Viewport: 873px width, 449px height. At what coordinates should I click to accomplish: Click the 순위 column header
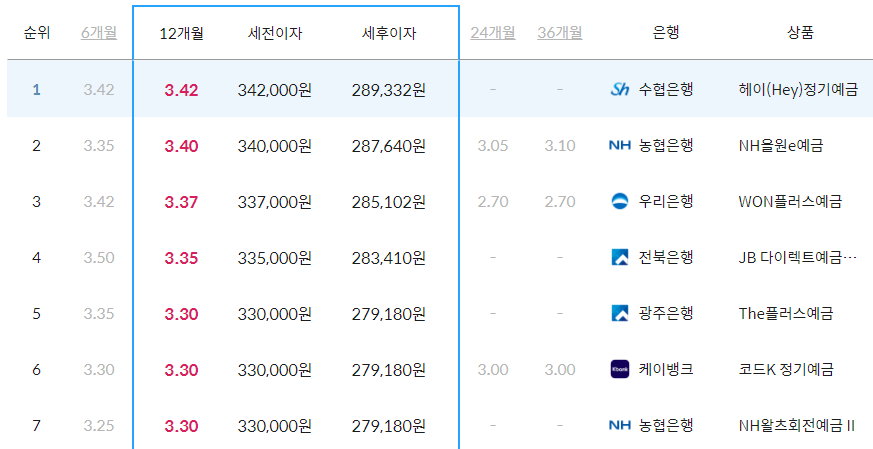[x=37, y=33]
